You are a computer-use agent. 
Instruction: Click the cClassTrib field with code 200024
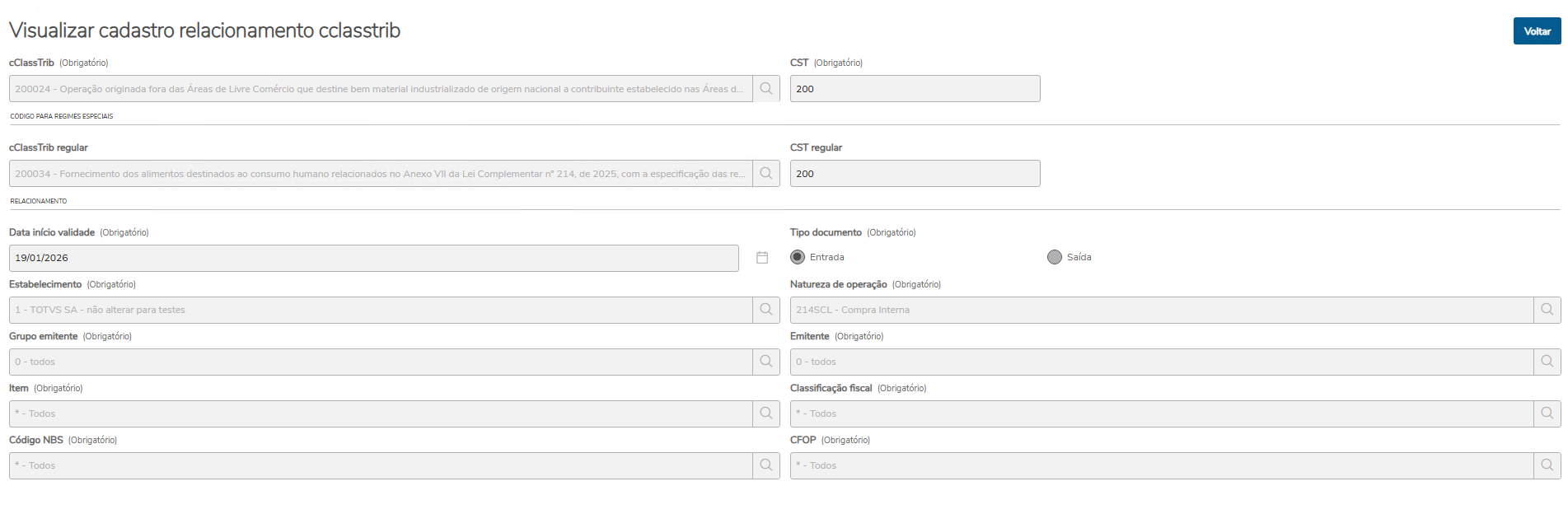(x=380, y=89)
